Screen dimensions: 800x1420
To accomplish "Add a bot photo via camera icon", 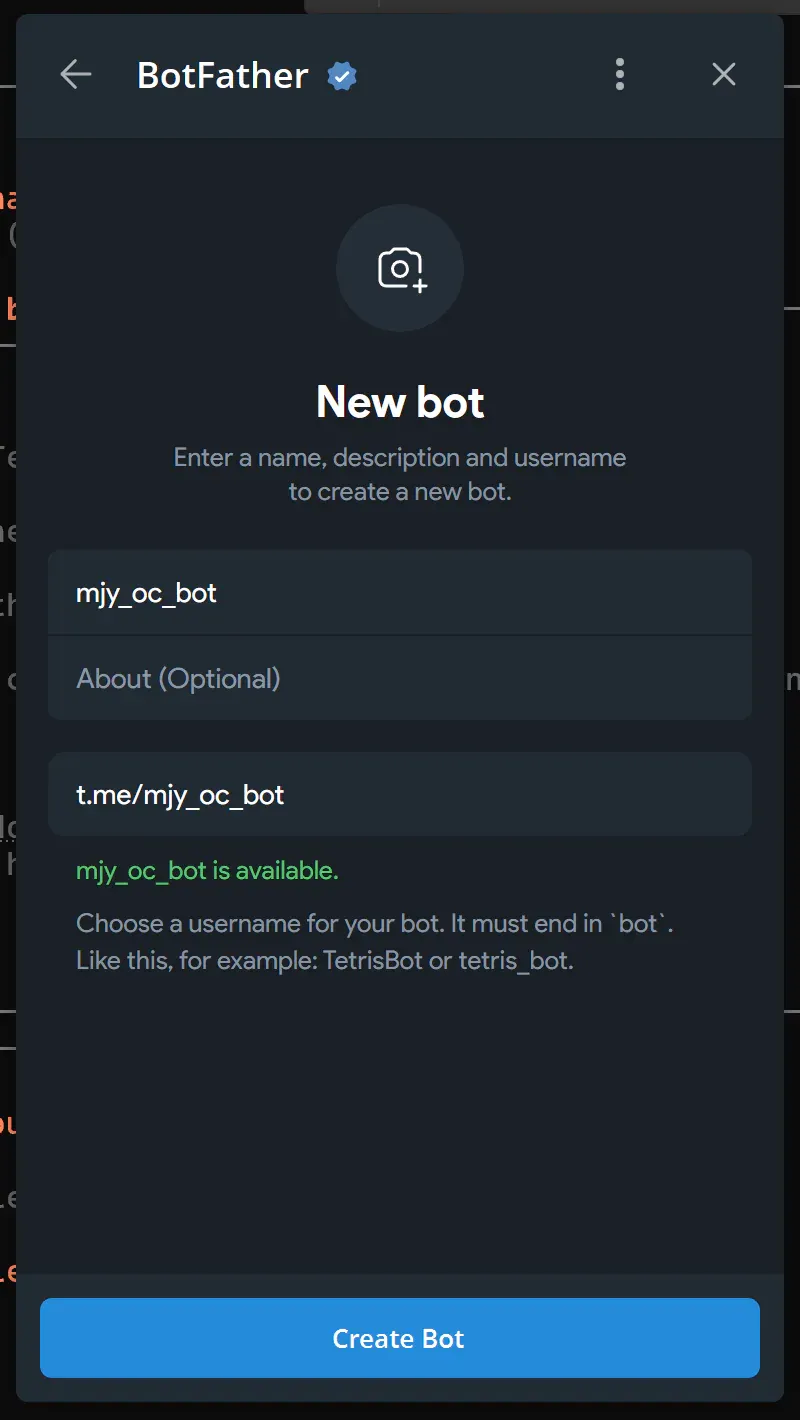I will pyautogui.click(x=402, y=269).
